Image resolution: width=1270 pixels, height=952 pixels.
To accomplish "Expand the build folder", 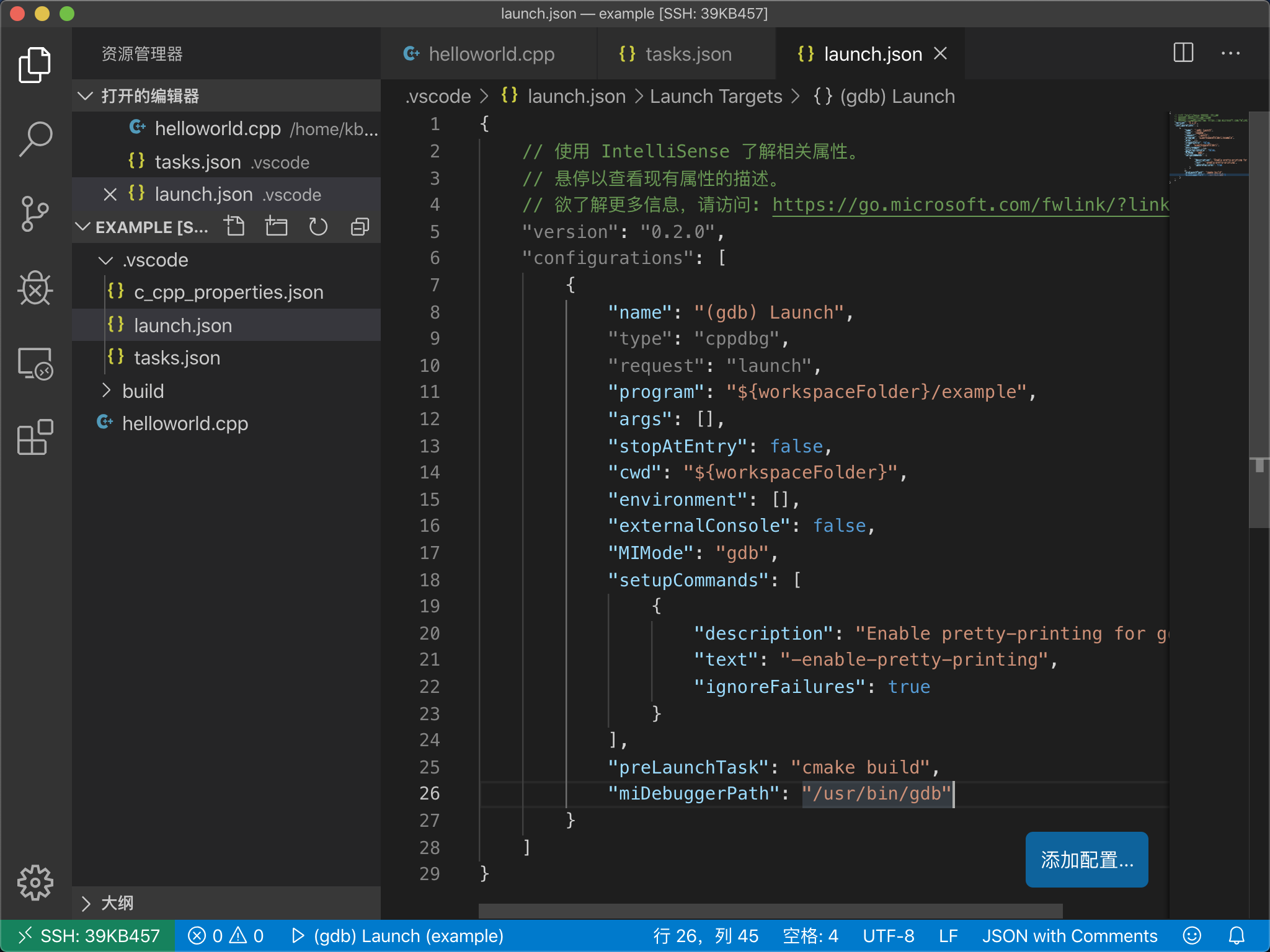I will coord(106,390).
